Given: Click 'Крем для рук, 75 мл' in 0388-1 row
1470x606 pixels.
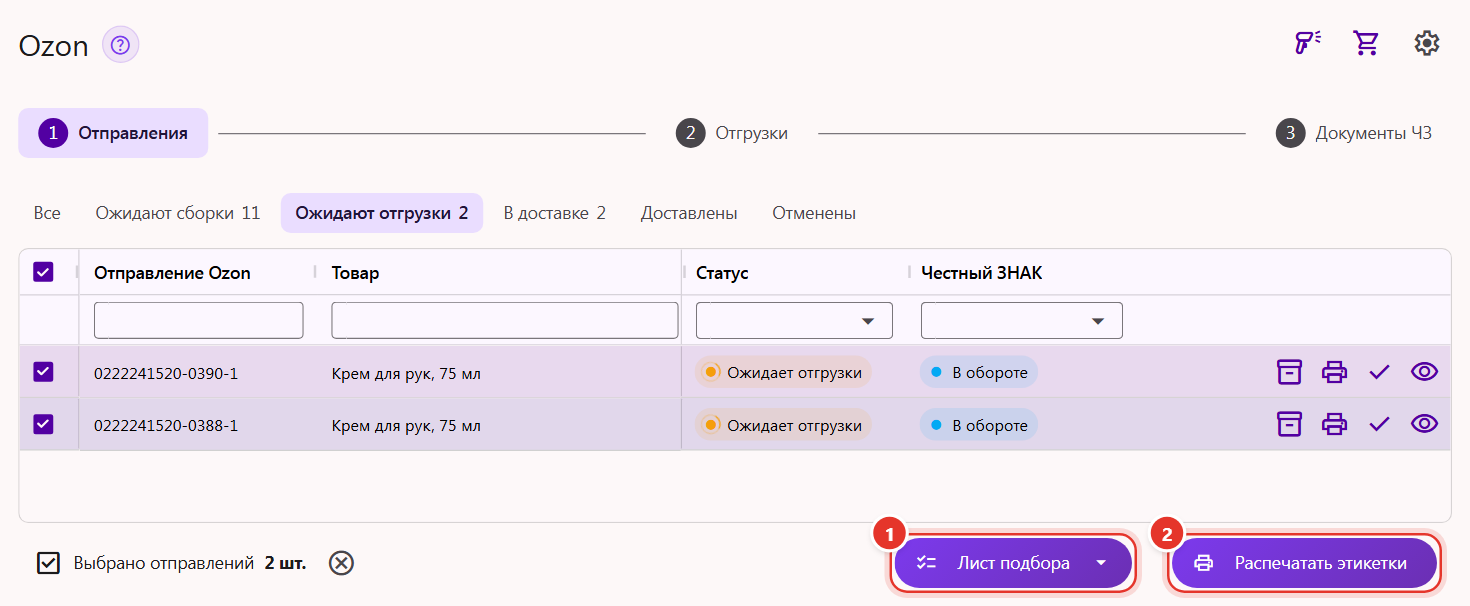Looking at the screenshot, I should point(406,425).
